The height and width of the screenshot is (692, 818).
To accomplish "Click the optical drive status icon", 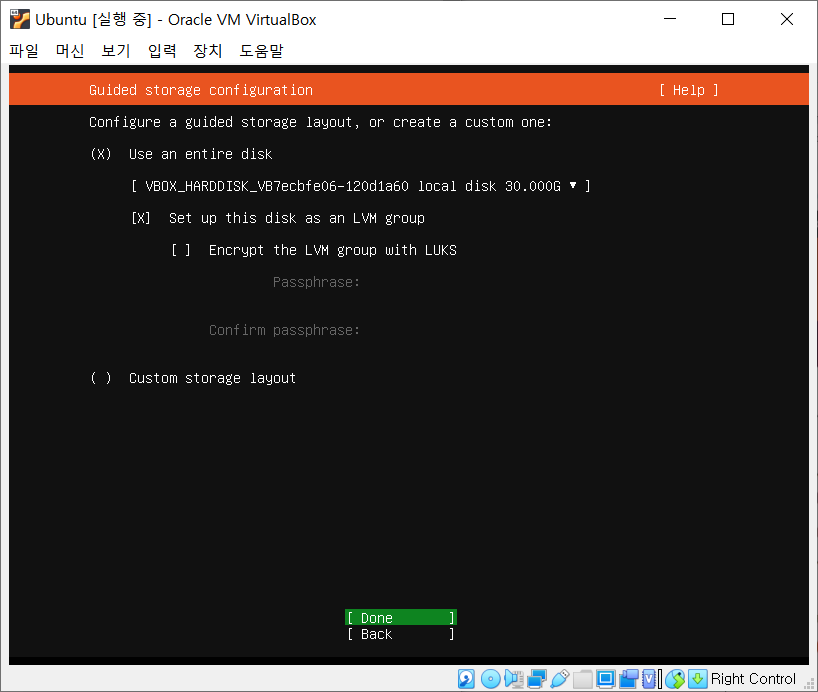I will pyautogui.click(x=490, y=678).
